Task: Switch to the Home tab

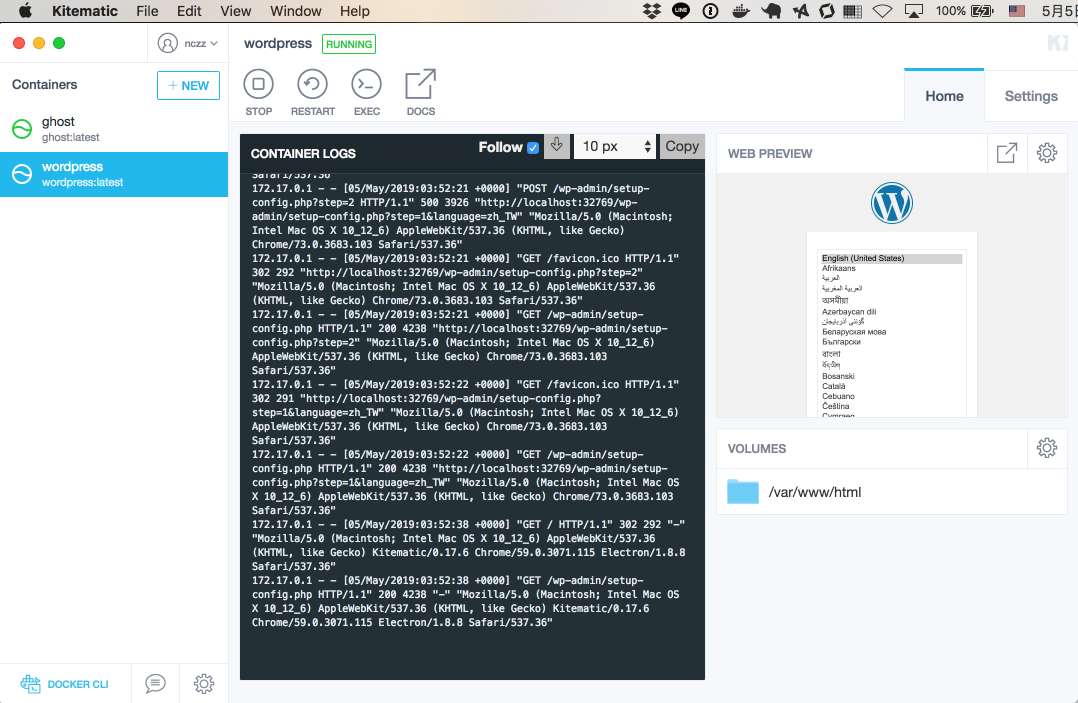Action: 944,96
